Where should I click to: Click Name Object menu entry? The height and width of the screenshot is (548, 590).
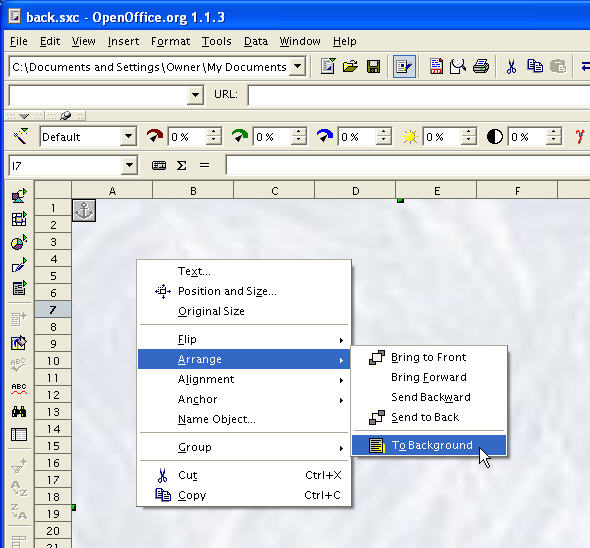pos(244,419)
